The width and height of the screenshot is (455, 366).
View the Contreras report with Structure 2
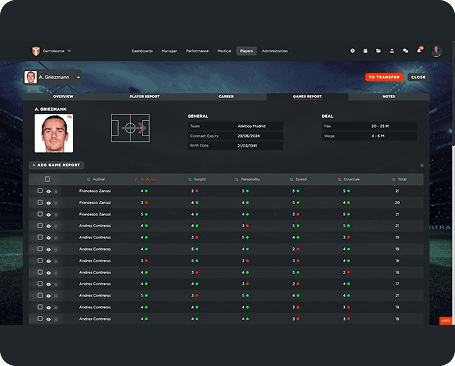(x=49, y=273)
